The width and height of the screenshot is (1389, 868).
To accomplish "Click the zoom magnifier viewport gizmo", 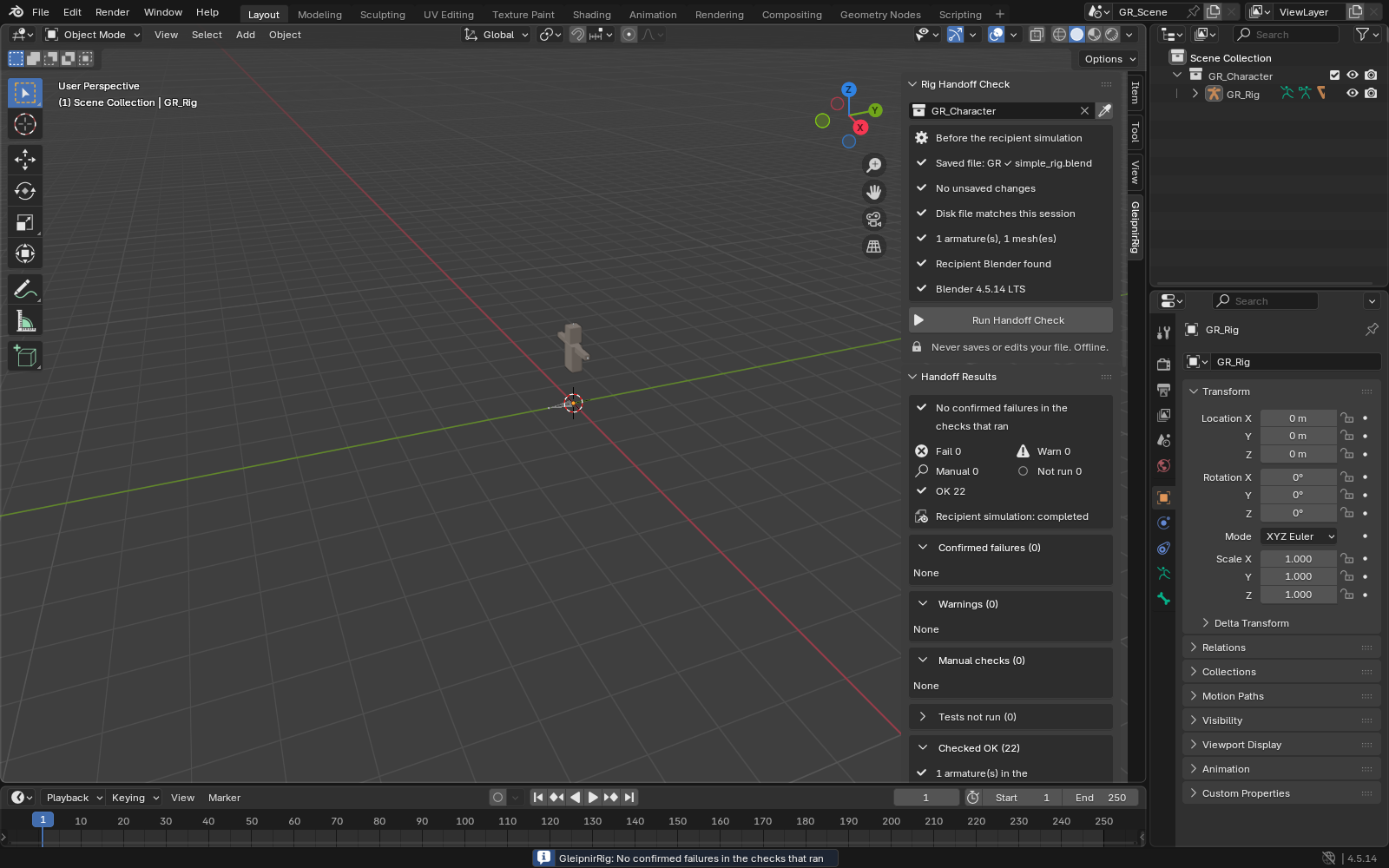I will [874, 165].
